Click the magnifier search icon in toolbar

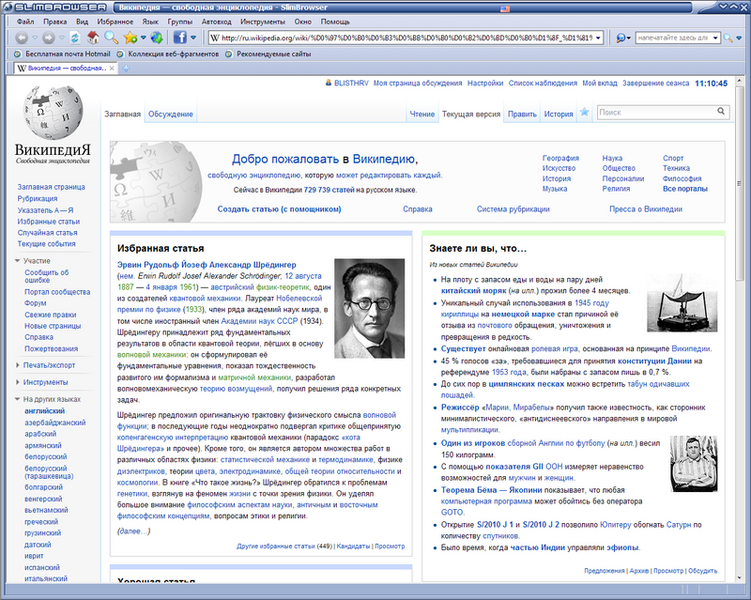coord(111,37)
